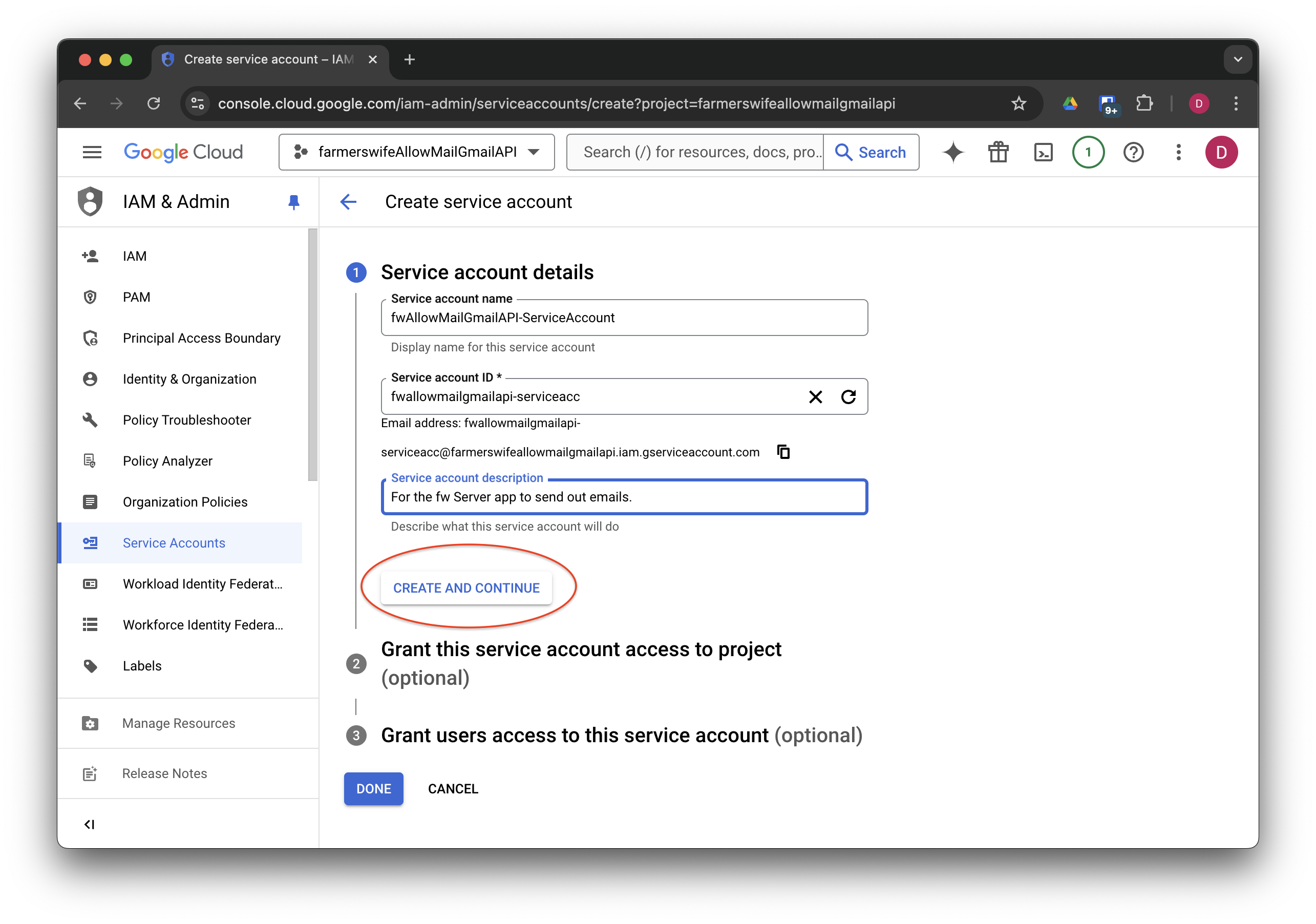Click CREATE AND CONTINUE button
This screenshot has width=1316, height=924.
[x=466, y=588]
